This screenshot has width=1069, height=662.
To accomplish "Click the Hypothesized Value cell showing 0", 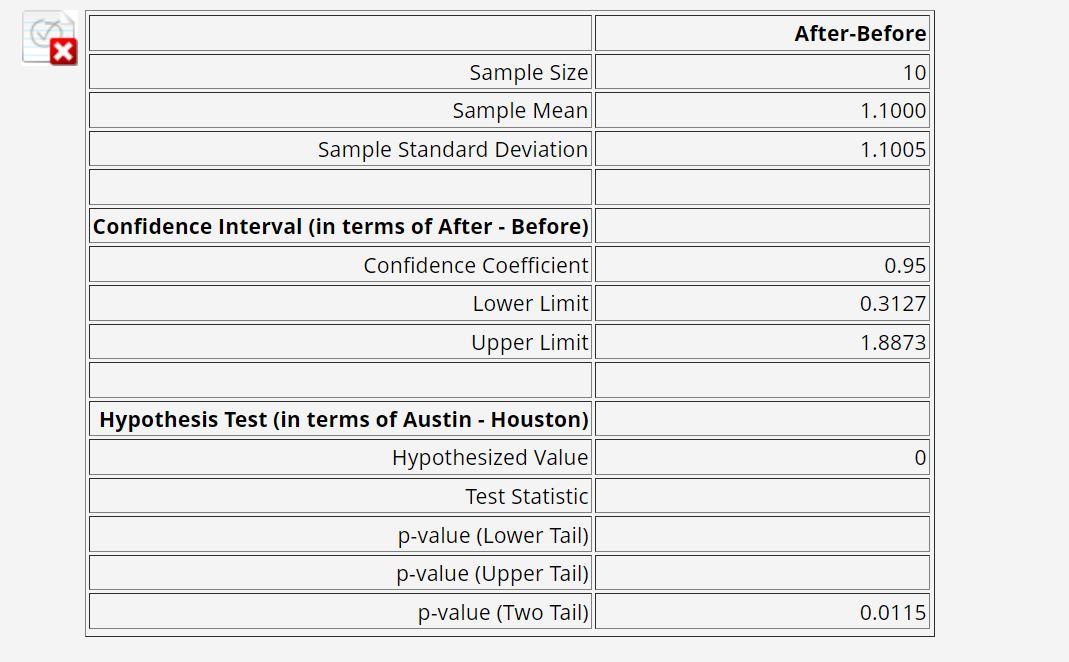I will point(762,457).
